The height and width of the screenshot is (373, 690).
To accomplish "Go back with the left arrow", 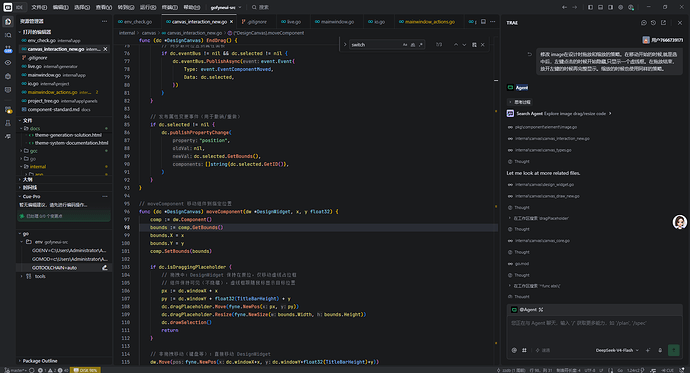I will [x=564, y=7].
